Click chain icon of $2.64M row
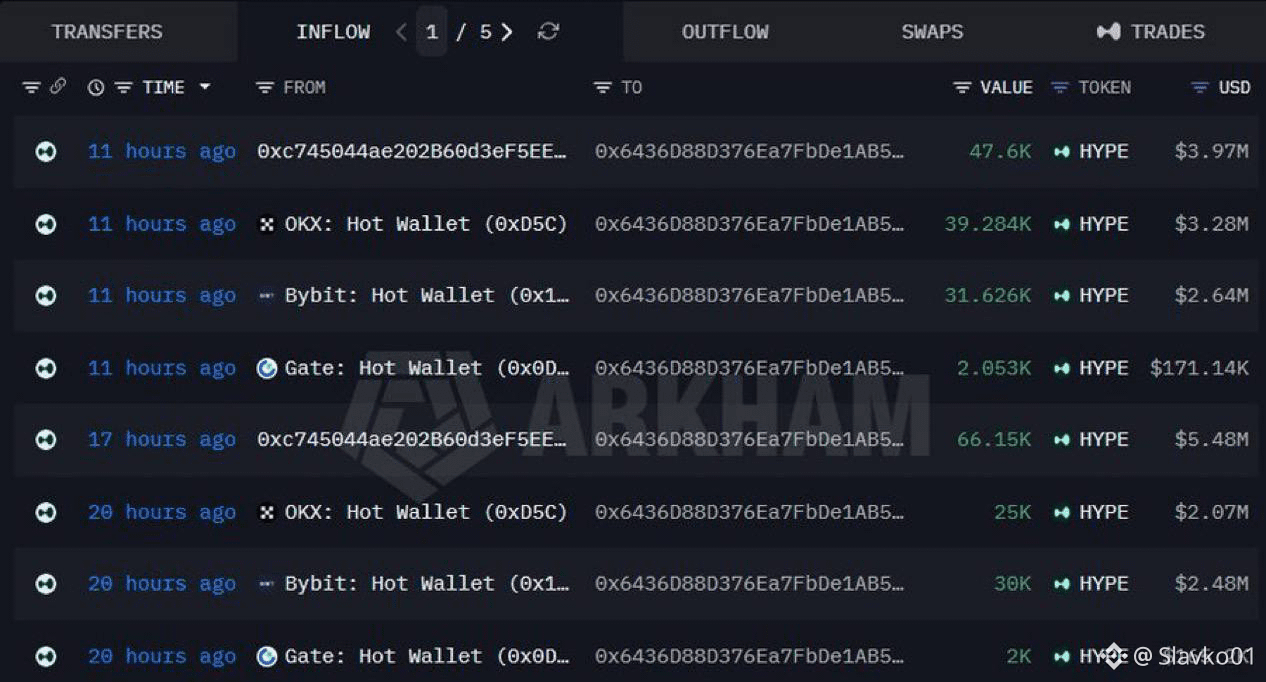 pos(45,296)
